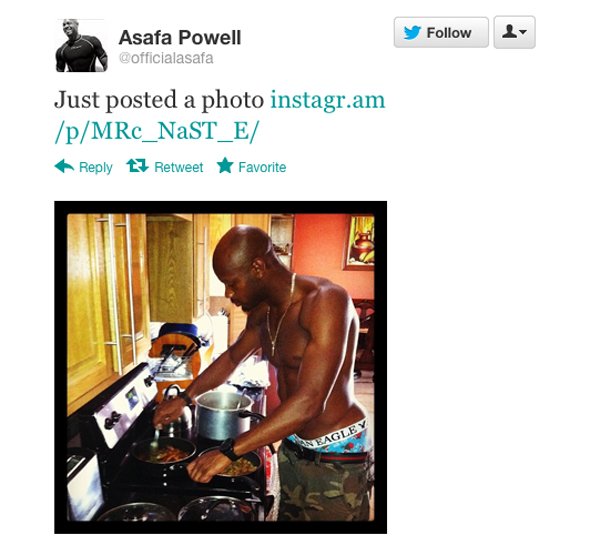Open the embedded Instagram kitchen photo
Viewport: 590px width, 545px height.
220,367
